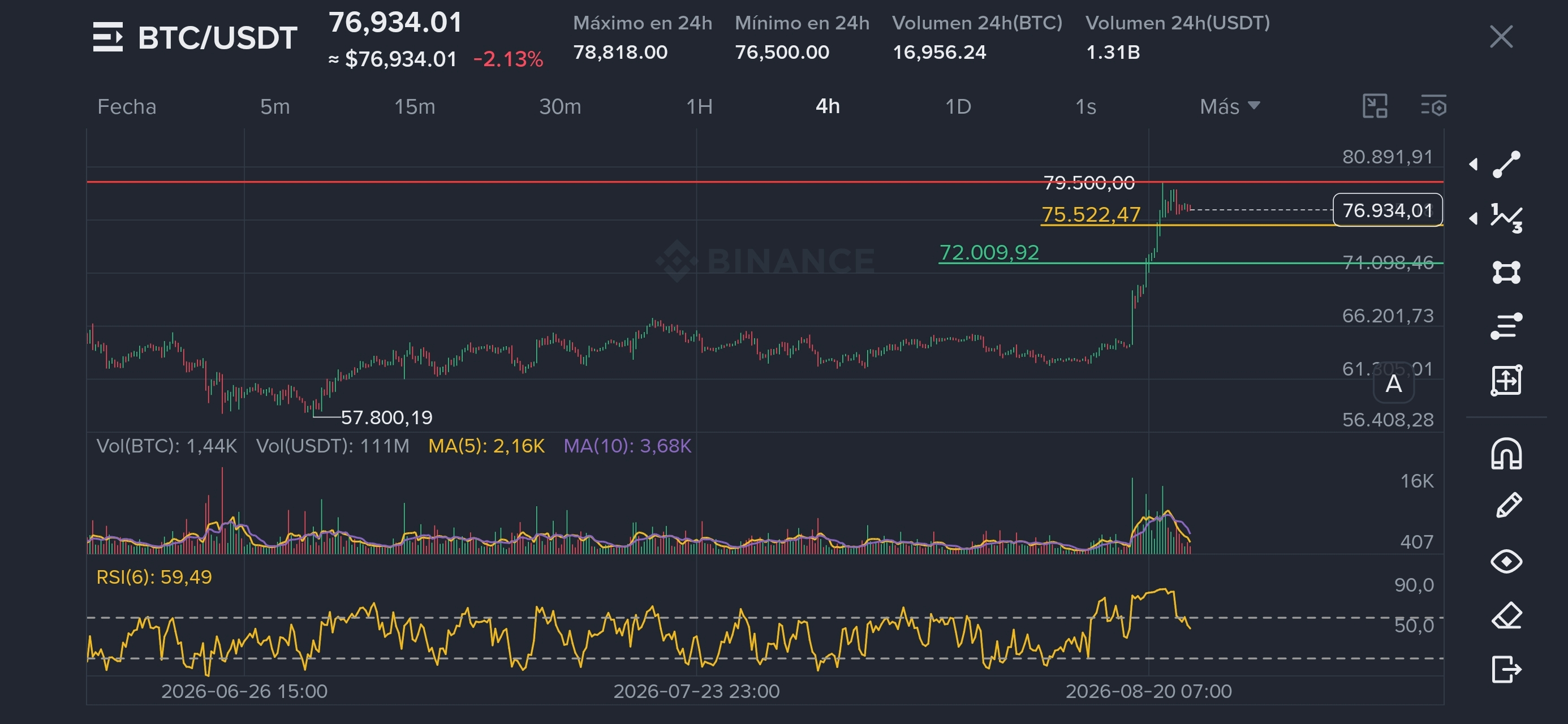Screen dimensions: 1568x724
Task: Toggle auto scale A button
Action: [1394, 384]
